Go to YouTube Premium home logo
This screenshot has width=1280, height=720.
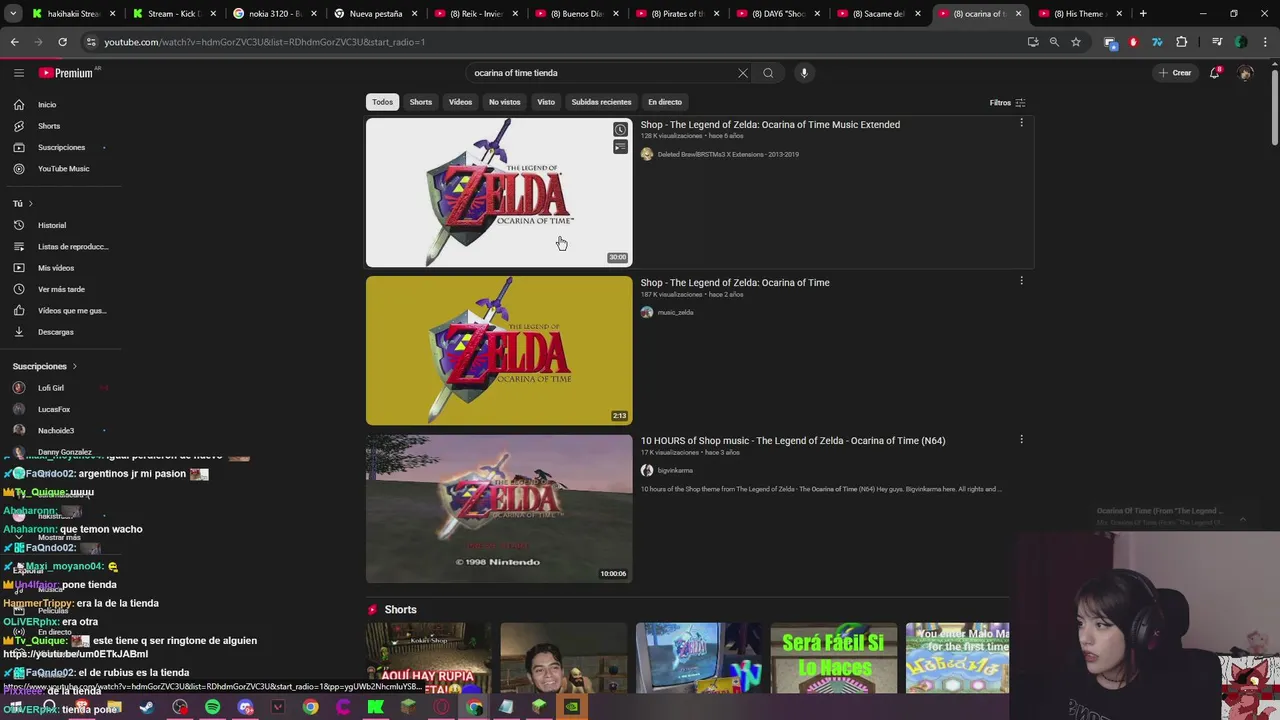coord(66,73)
